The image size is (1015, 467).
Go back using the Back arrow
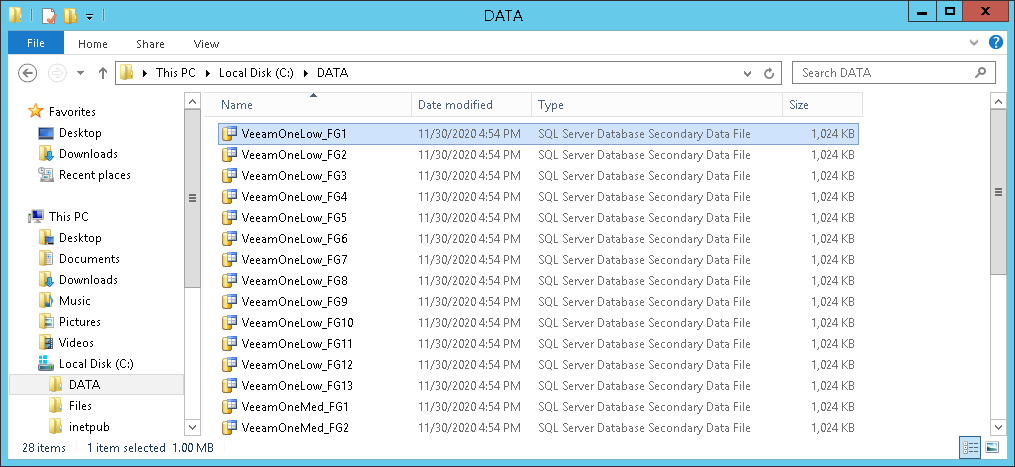[28, 73]
